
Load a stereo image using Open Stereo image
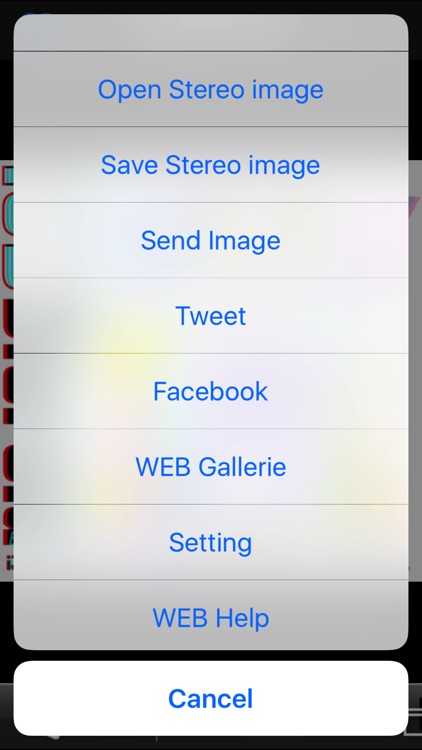coord(211,89)
